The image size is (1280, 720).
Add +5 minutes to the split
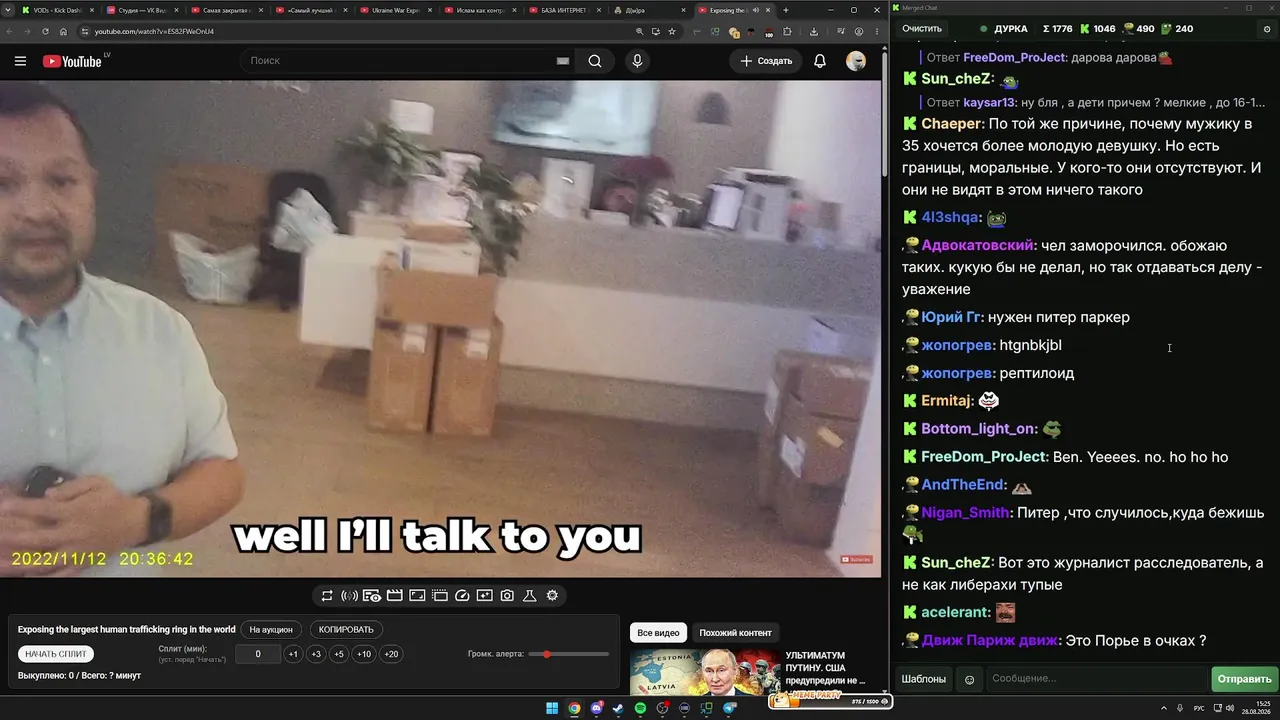(339, 654)
